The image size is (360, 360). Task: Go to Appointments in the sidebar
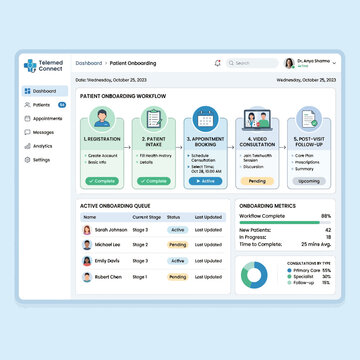point(45,119)
